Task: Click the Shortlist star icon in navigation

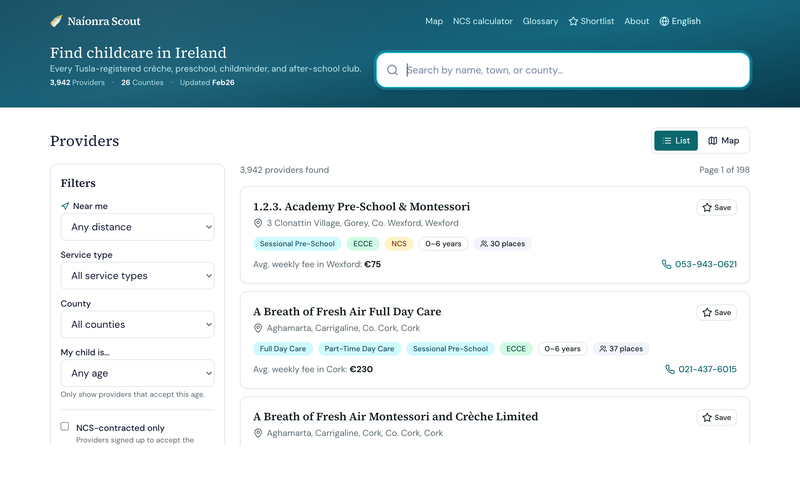Action: pyautogui.click(x=573, y=21)
